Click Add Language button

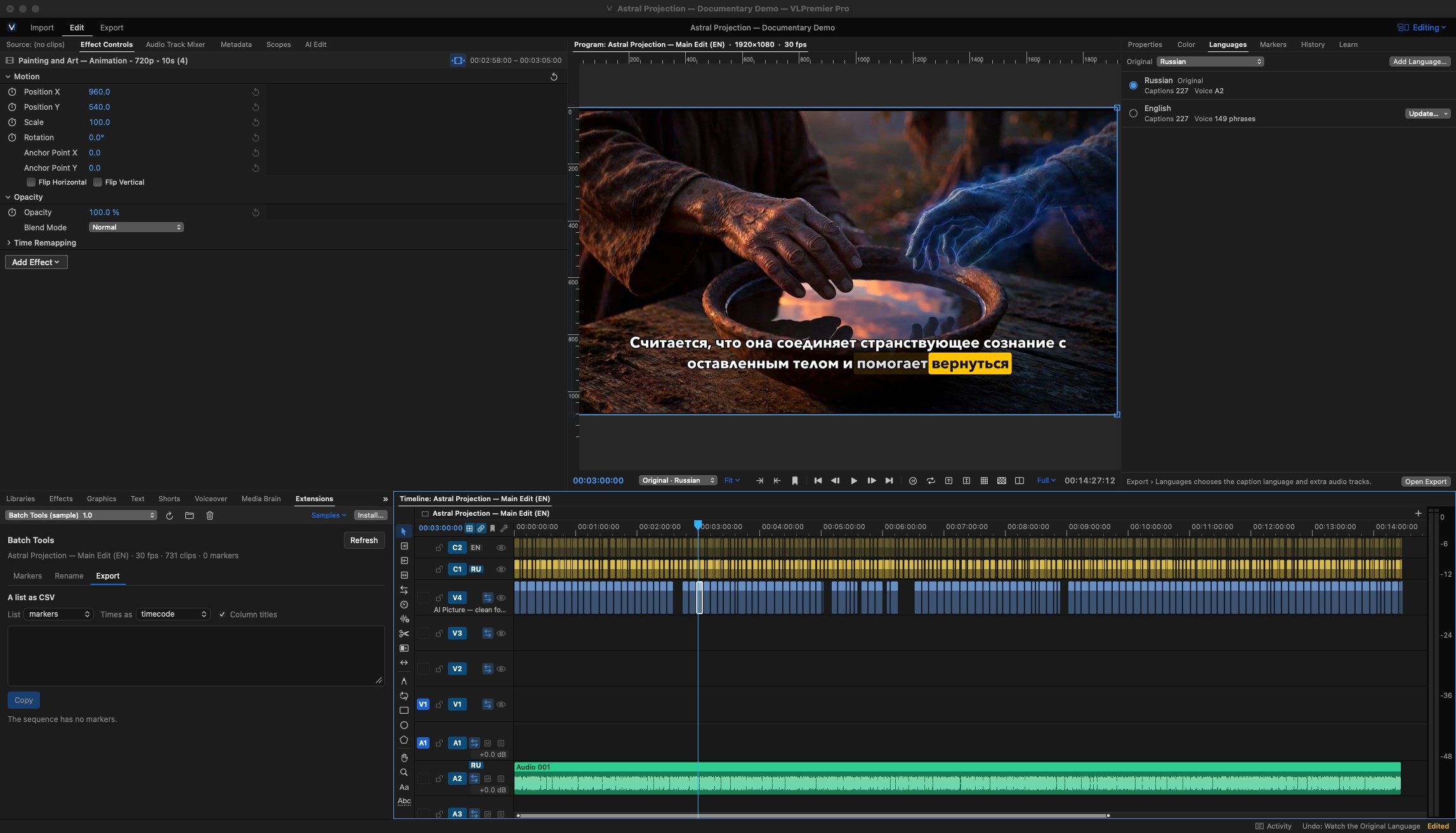[1419, 62]
